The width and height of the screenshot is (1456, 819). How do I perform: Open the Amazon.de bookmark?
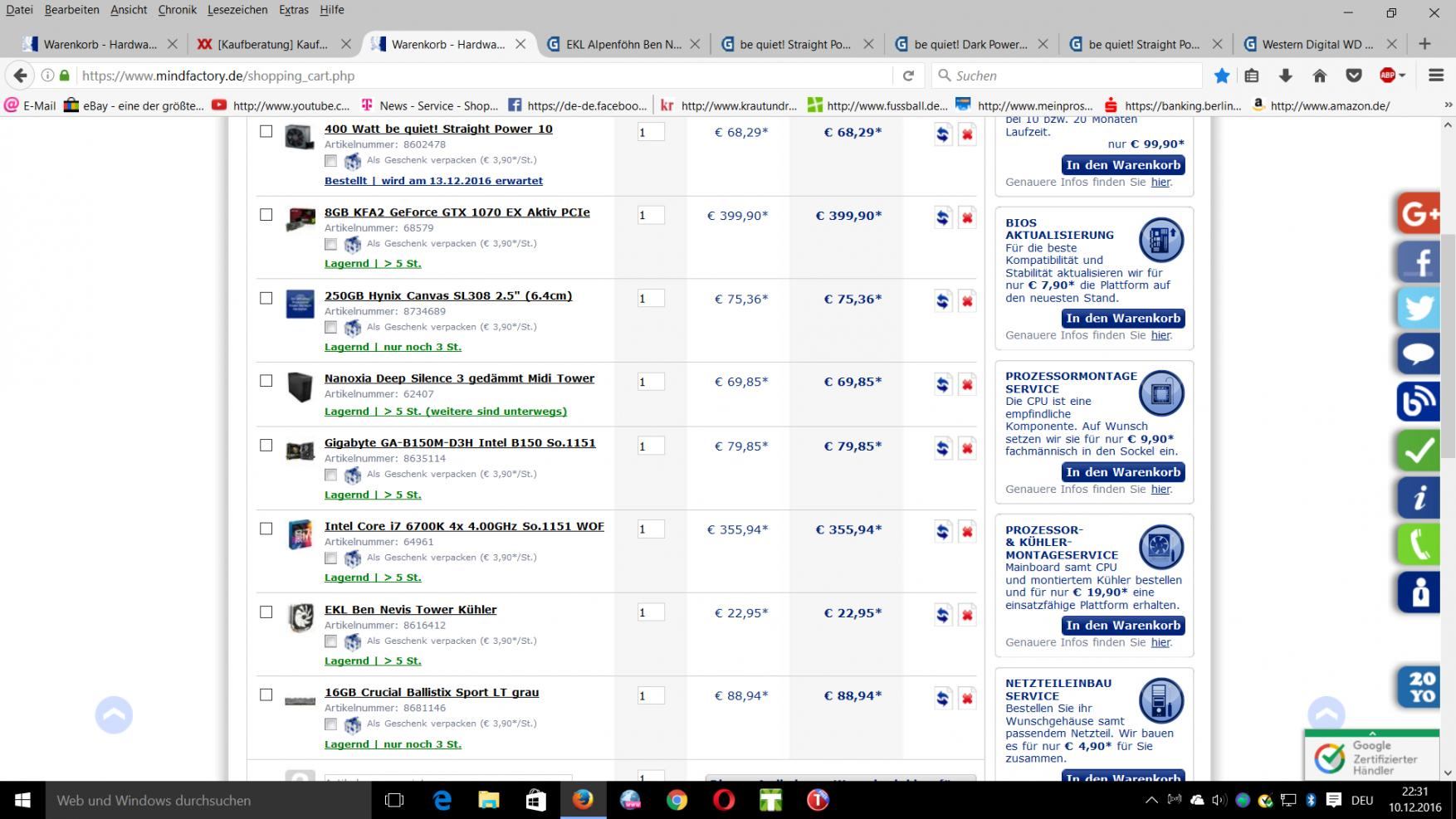point(1321,105)
